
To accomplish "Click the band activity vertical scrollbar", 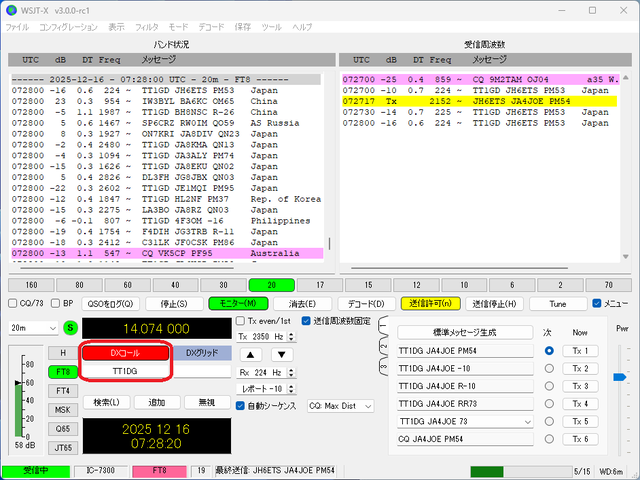I will (x=329, y=244).
